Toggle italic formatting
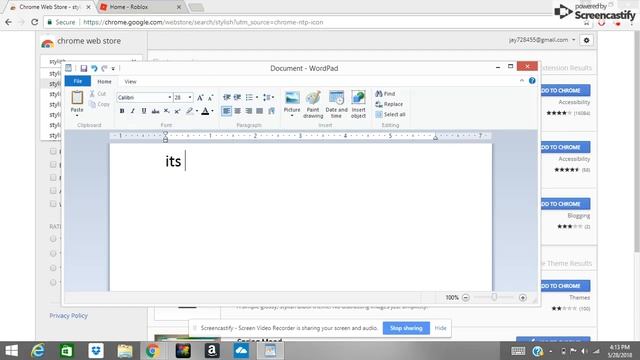640x360 pixels. point(133,111)
